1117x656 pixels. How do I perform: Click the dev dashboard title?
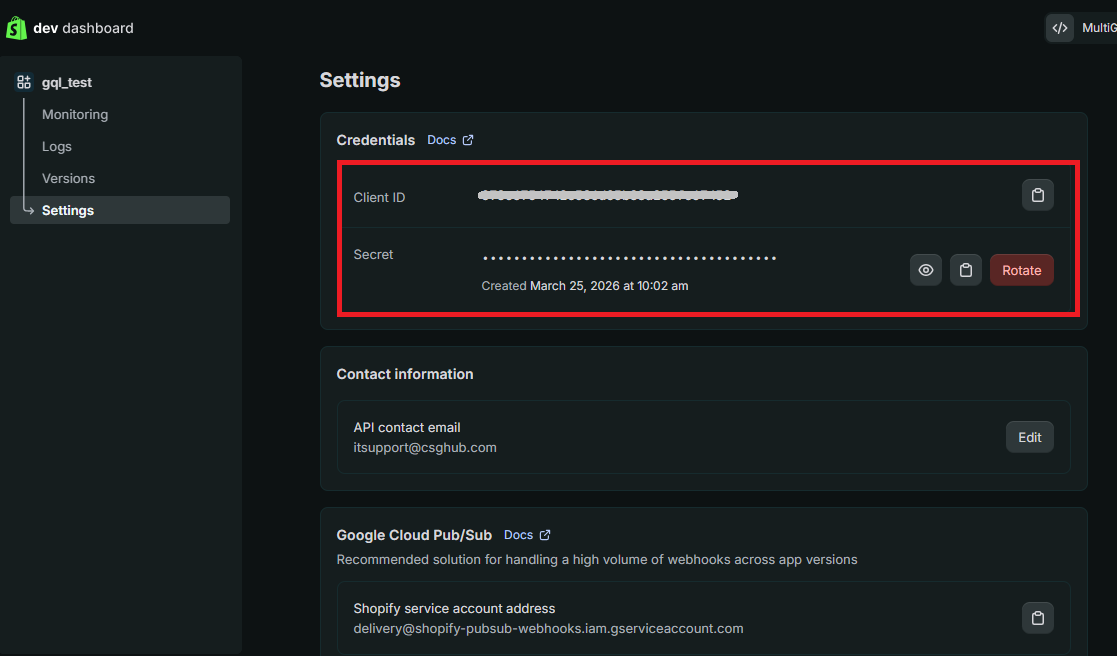tap(83, 28)
